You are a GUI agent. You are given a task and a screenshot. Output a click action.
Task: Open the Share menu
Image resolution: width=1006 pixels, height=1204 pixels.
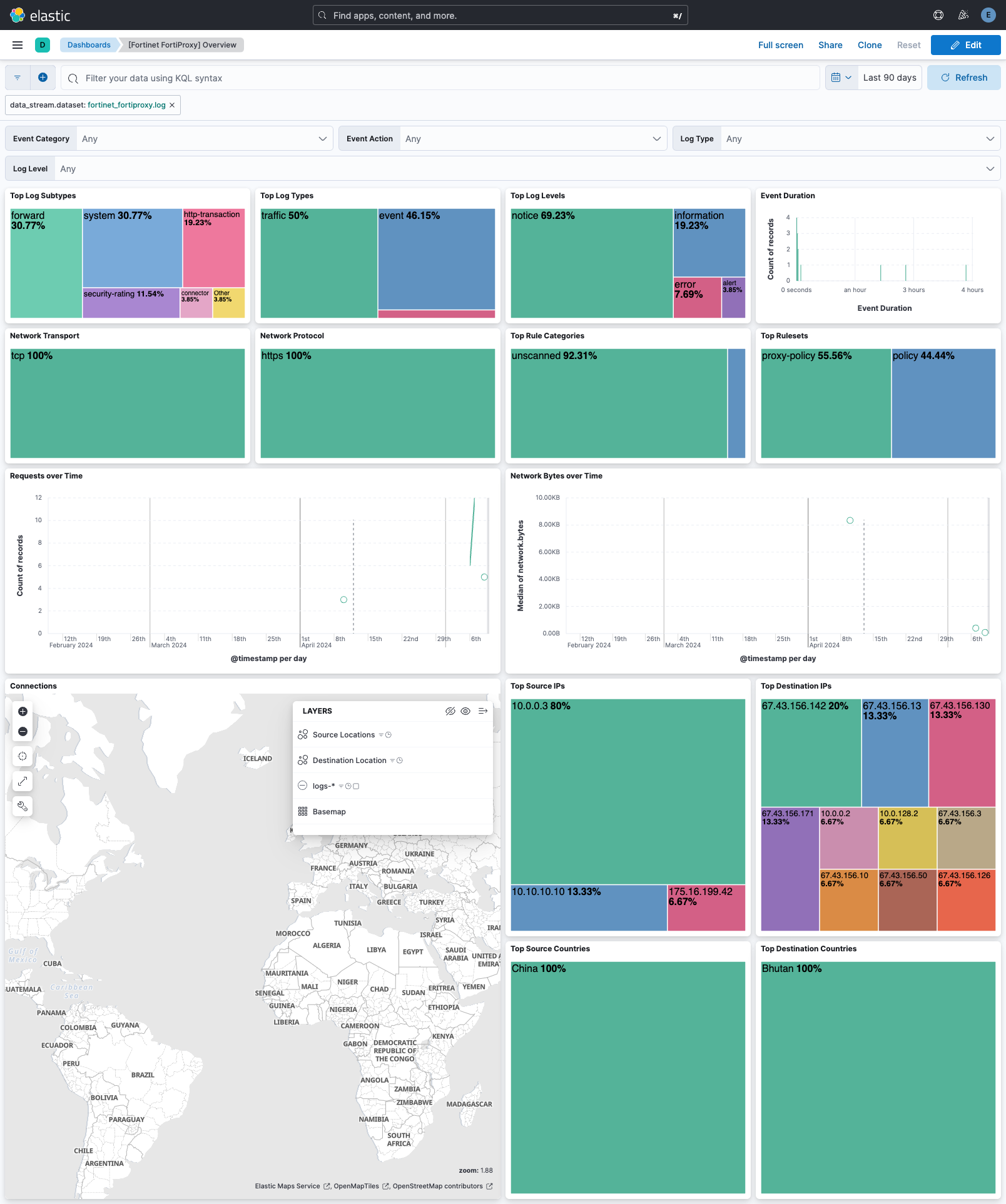830,45
